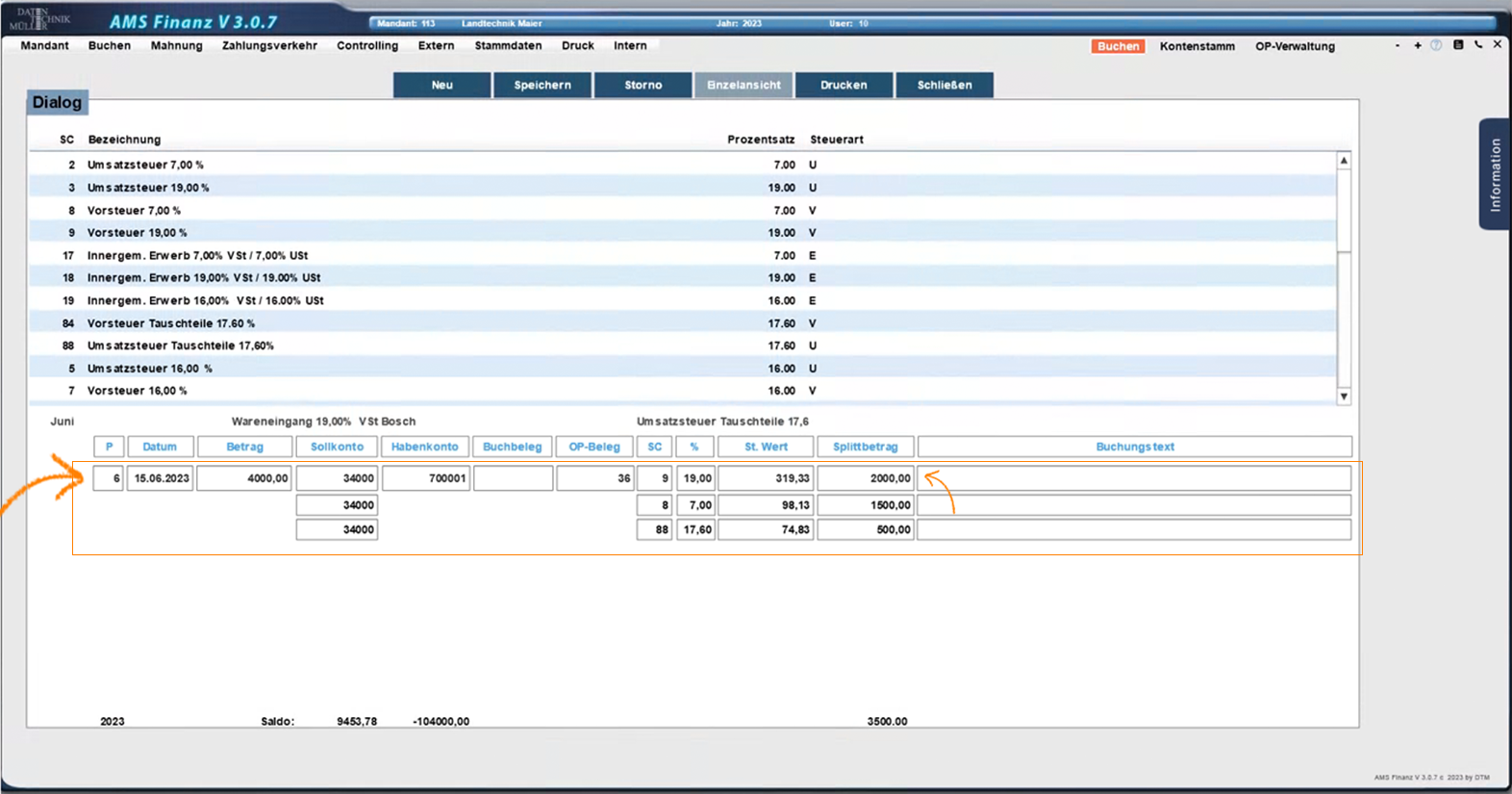Click the help question mark icon
The image size is (1512, 794).
click(1436, 45)
